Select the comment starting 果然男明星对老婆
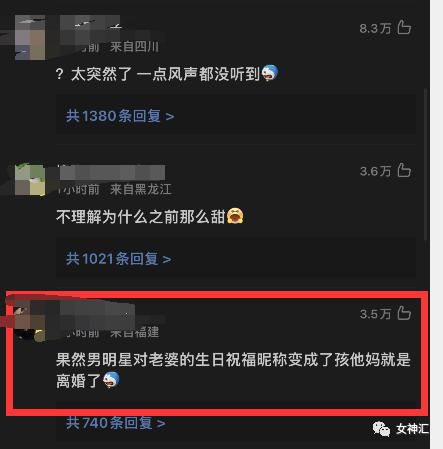 [233, 370]
